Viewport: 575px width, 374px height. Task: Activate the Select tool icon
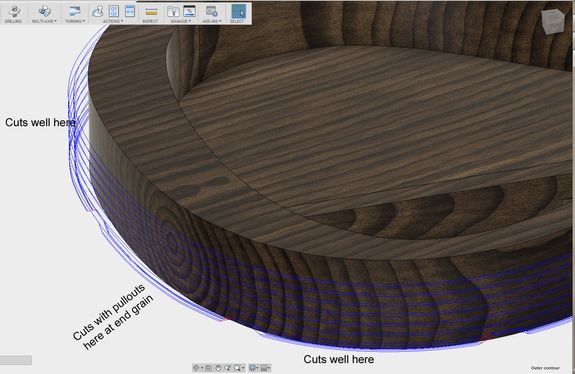238,11
